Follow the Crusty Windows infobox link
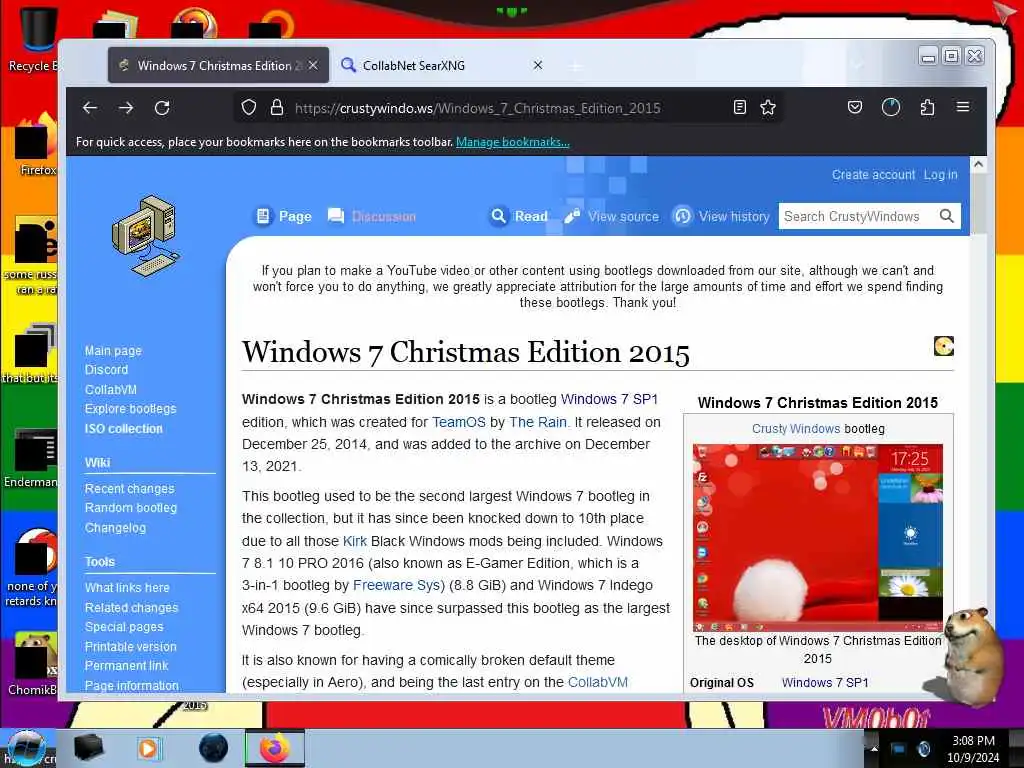This screenshot has height=768, width=1024. [x=796, y=429]
